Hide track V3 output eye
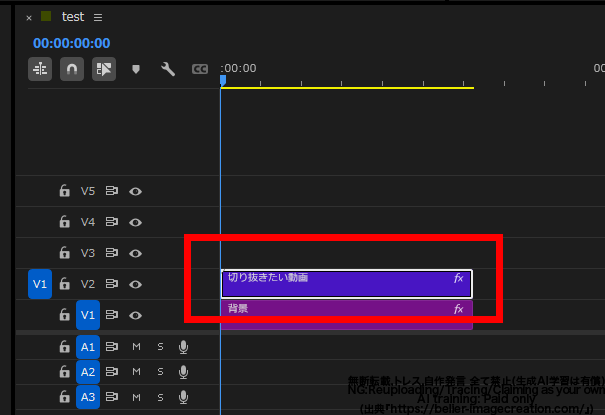Viewport: 605px width, 415px height. [135, 253]
